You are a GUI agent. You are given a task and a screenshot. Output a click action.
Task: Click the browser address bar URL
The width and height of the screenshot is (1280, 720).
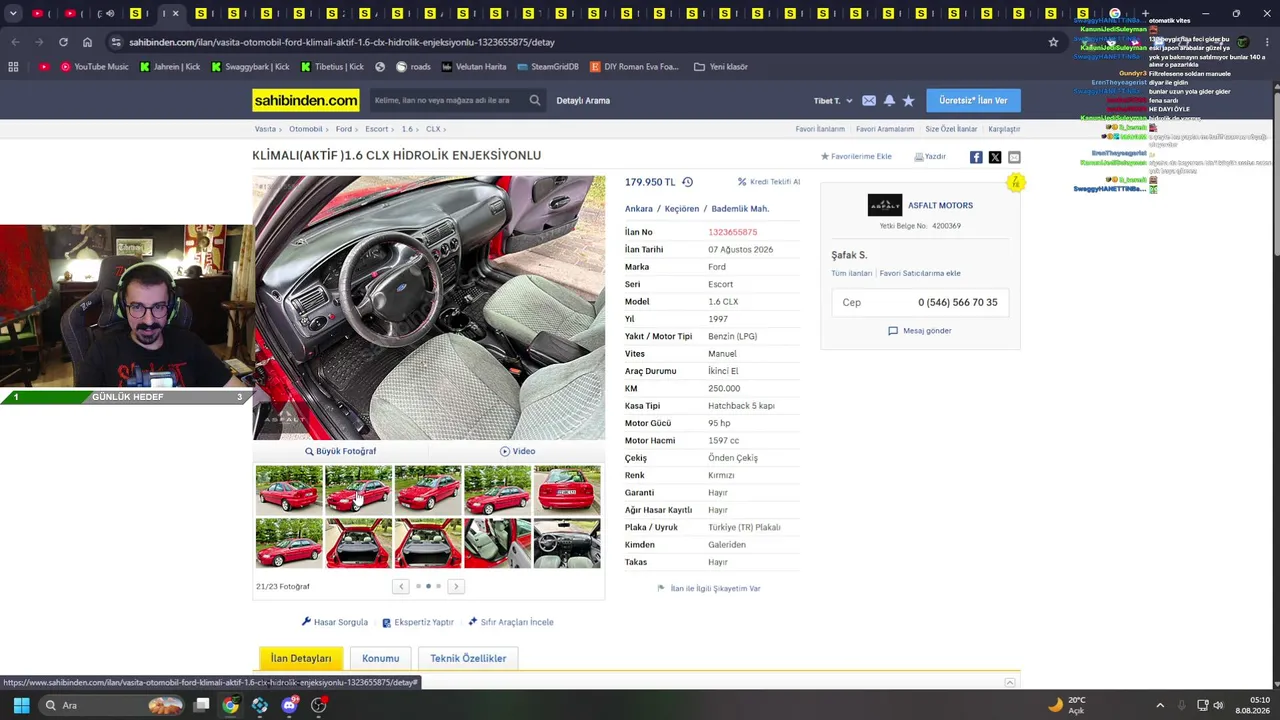tap(342, 42)
